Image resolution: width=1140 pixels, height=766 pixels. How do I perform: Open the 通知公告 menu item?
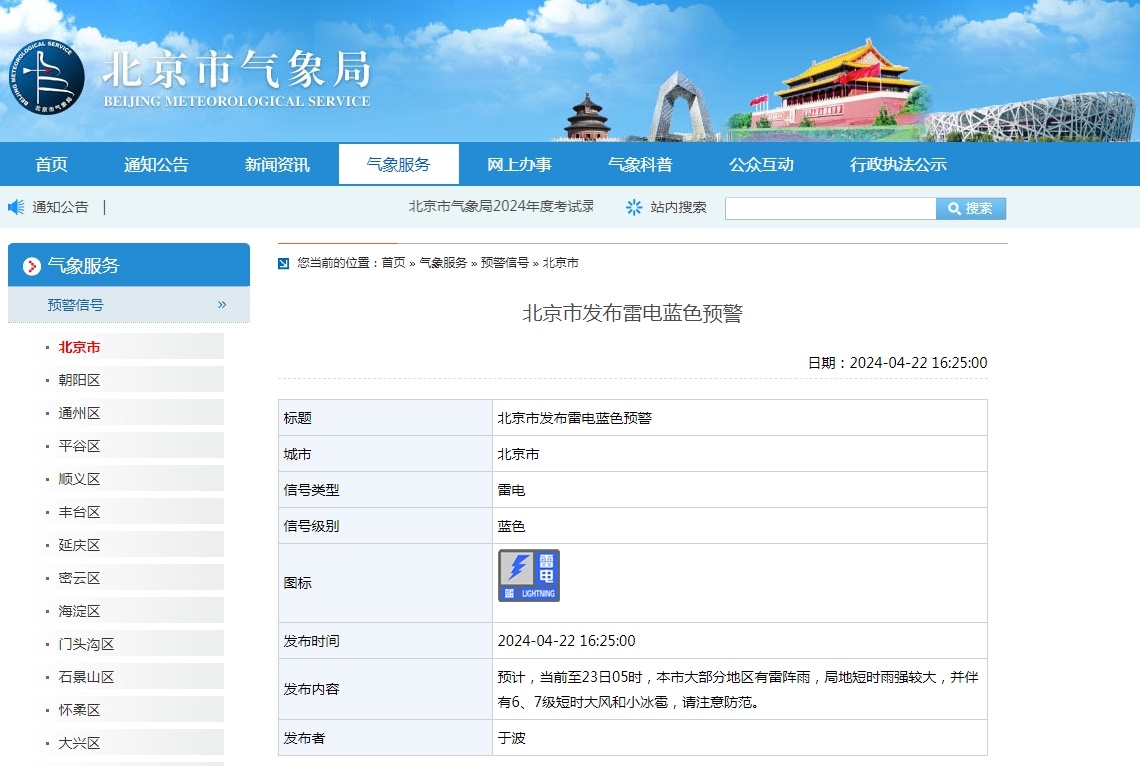point(156,164)
